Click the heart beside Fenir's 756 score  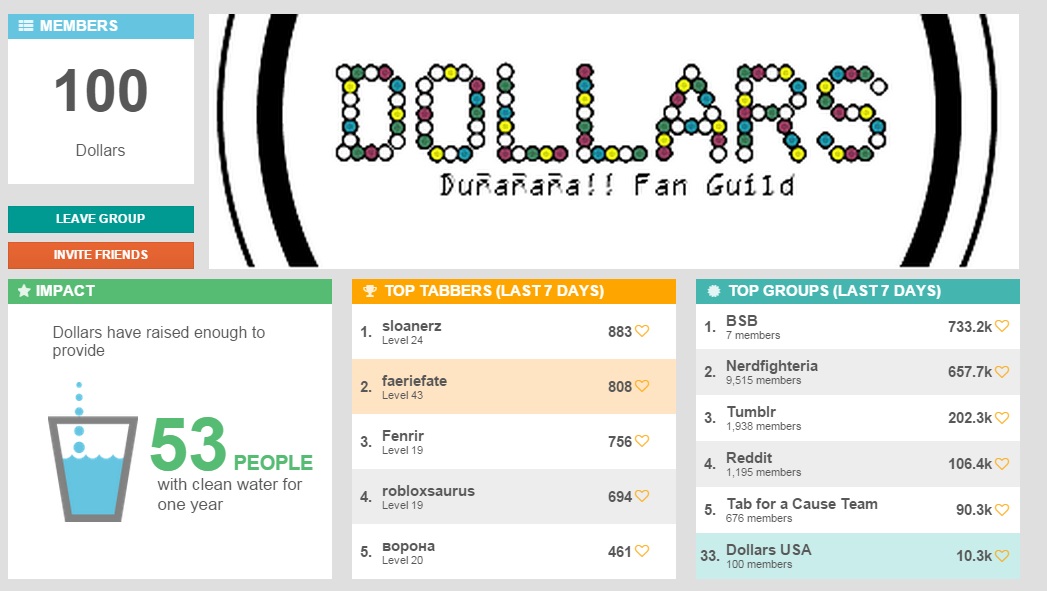(642, 441)
